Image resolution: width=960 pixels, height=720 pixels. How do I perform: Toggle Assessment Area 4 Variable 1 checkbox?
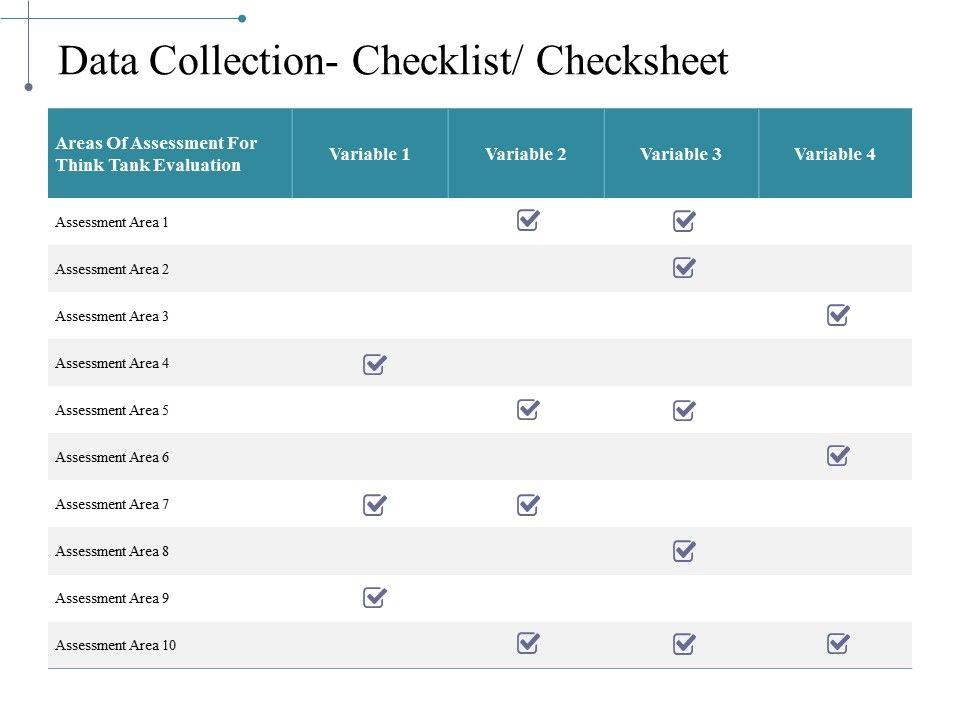(374, 364)
